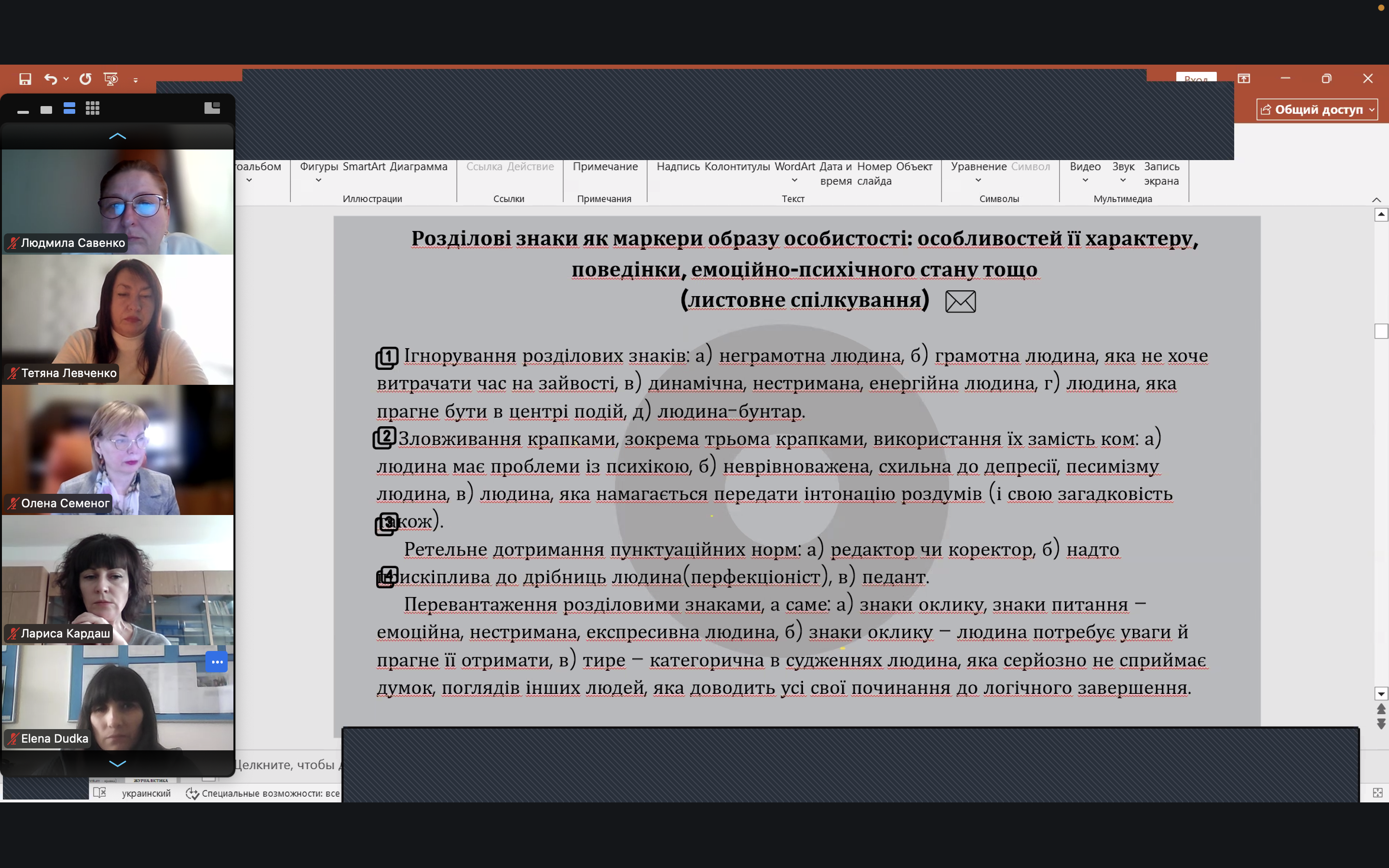Open the undo history dropdown arrow
The height and width of the screenshot is (868, 1389).
67,79
